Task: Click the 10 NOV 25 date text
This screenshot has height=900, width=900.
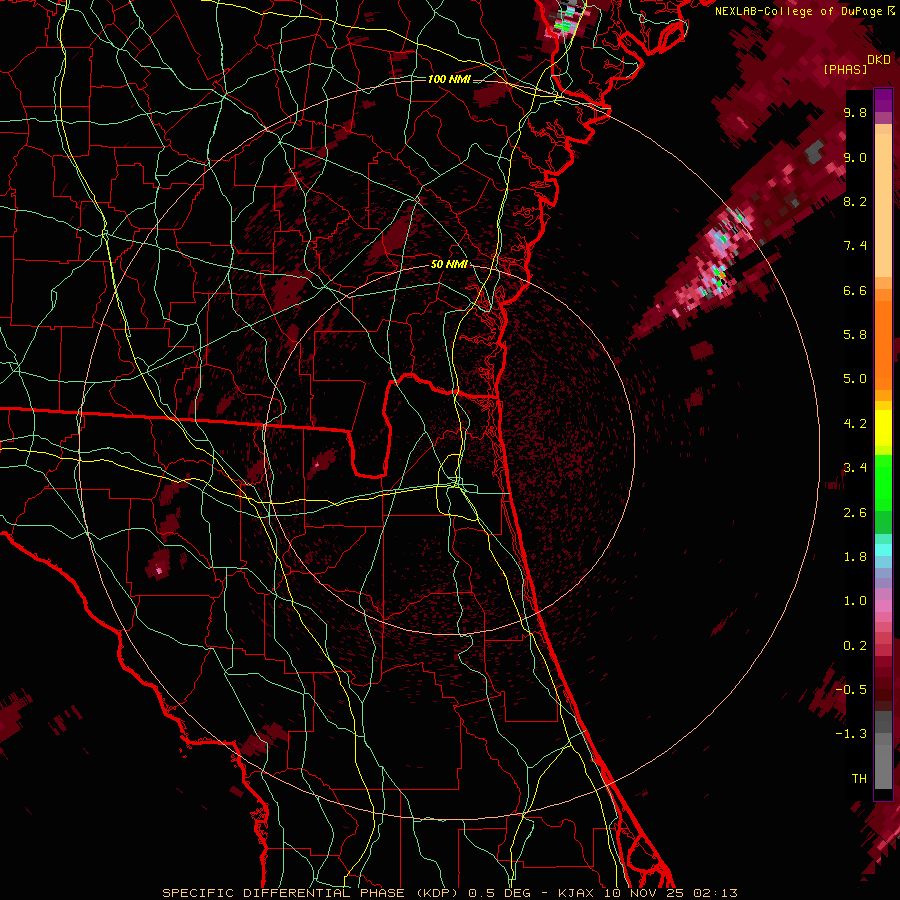Action: (645, 893)
